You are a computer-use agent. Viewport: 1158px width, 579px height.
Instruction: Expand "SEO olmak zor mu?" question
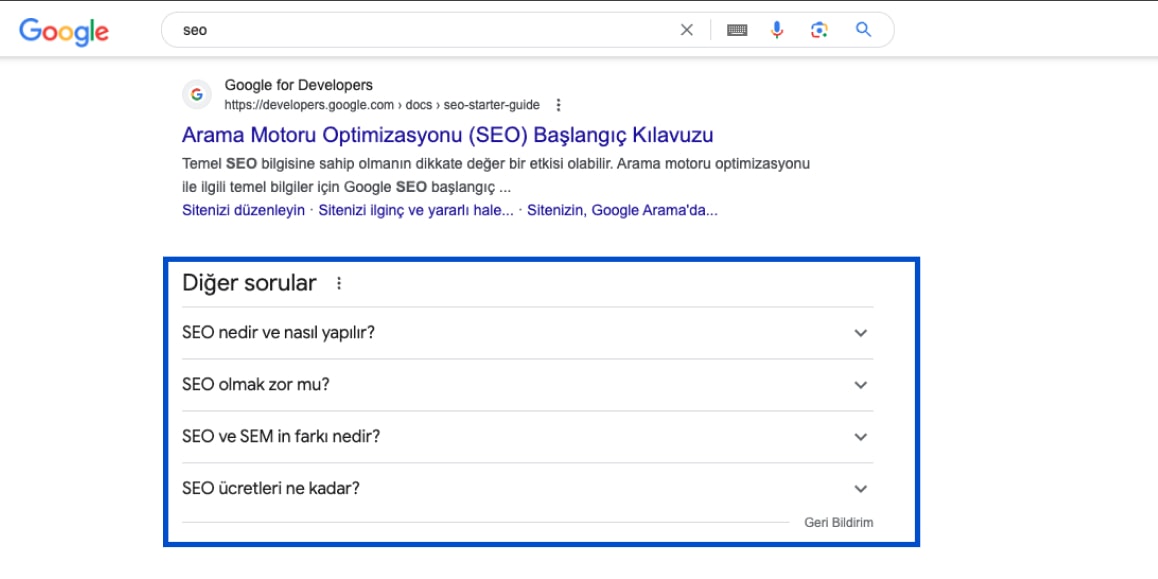point(527,385)
